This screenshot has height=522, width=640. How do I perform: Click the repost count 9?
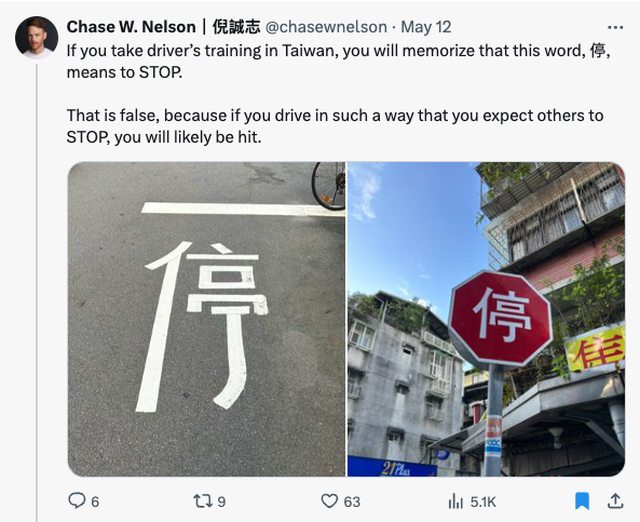pyautogui.click(x=221, y=502)
